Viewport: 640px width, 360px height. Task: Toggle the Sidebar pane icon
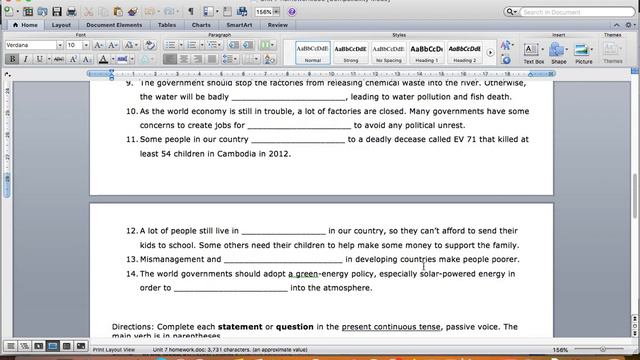209,11
